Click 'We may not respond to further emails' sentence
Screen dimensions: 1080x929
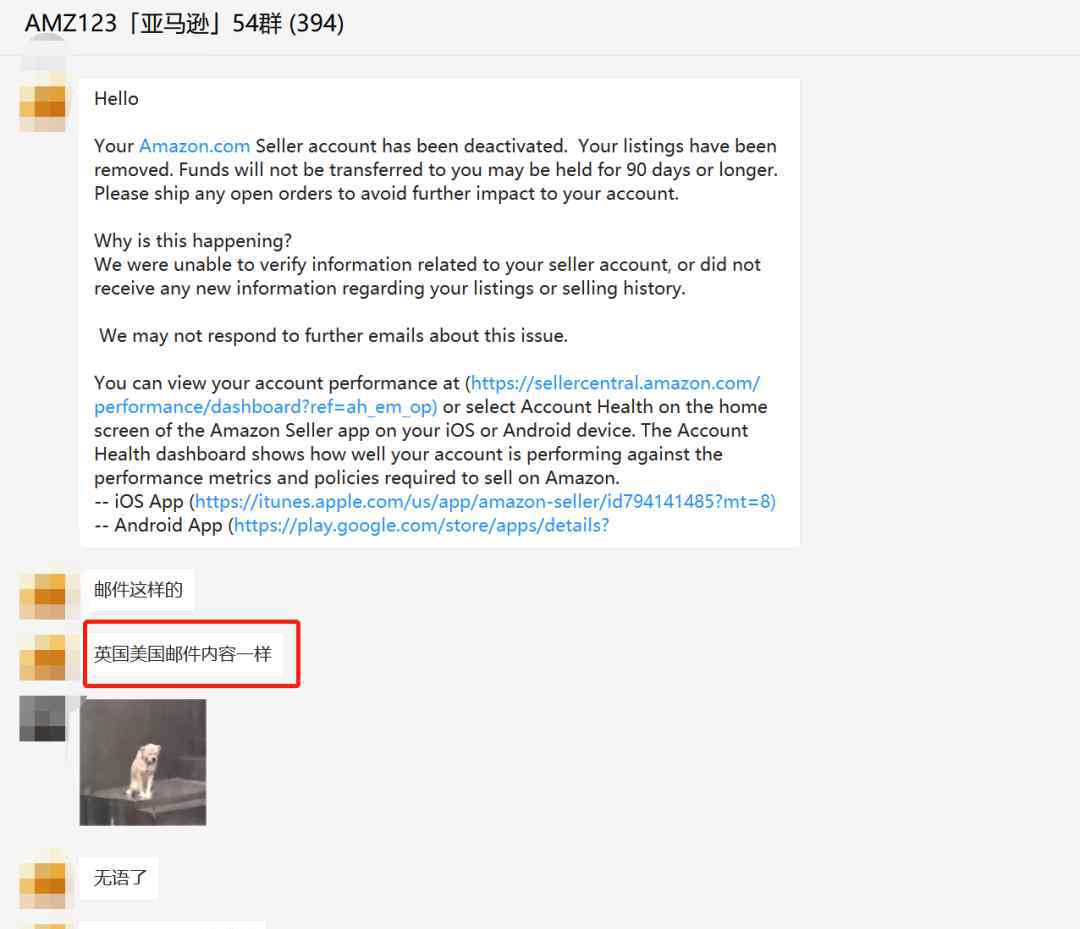point(333,335)
